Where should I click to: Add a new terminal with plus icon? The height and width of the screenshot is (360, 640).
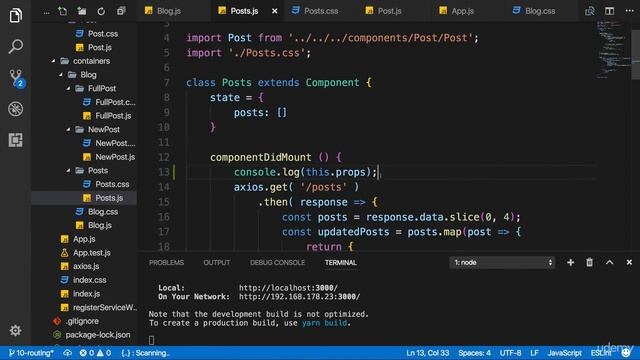570,262
